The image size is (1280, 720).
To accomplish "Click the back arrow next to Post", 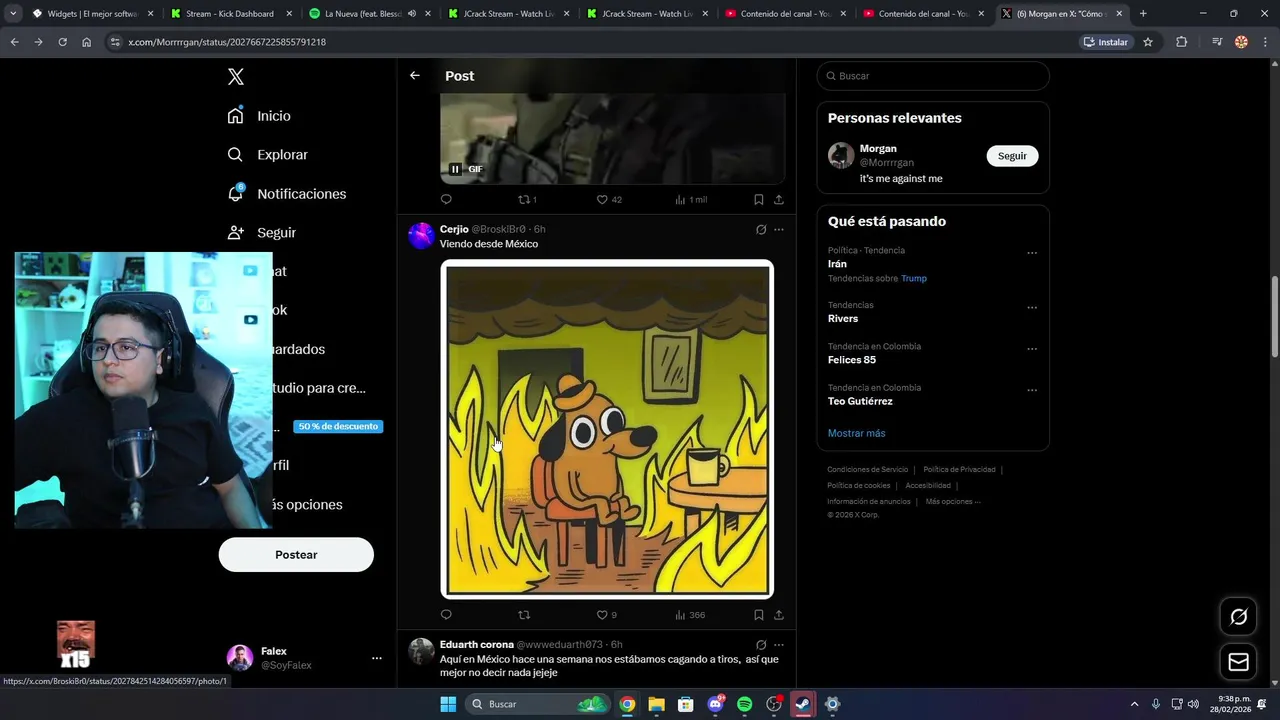I will pyautogui.click(x=415, y=76).
